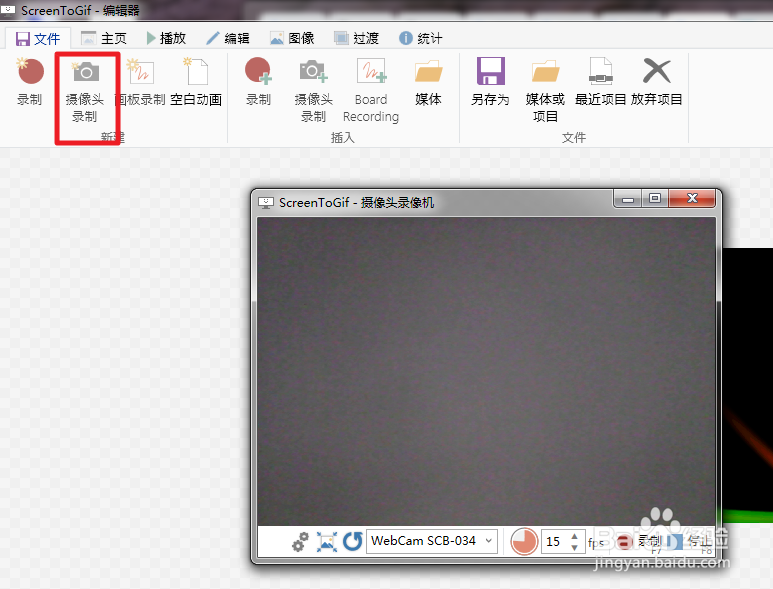Close the 摄像头录像机 window
Viewport: 773px width, 589px height.
click(692, 199)
